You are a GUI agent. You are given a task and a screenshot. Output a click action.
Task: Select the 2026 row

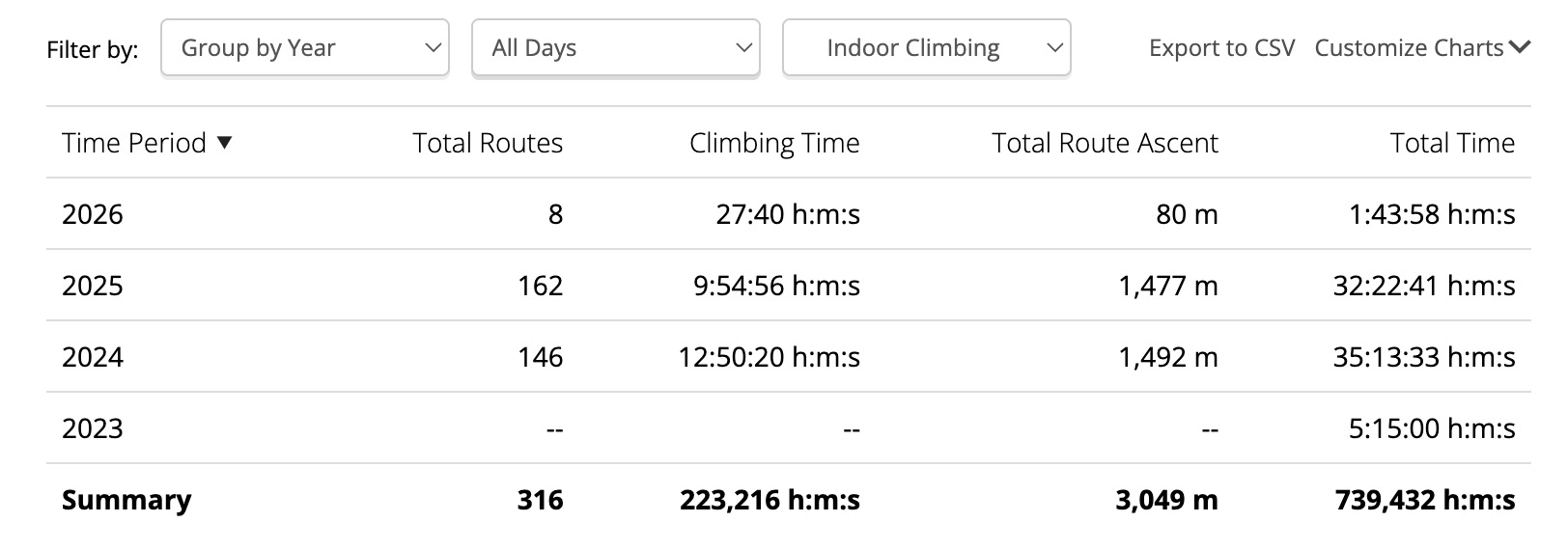tap(93, 214)
